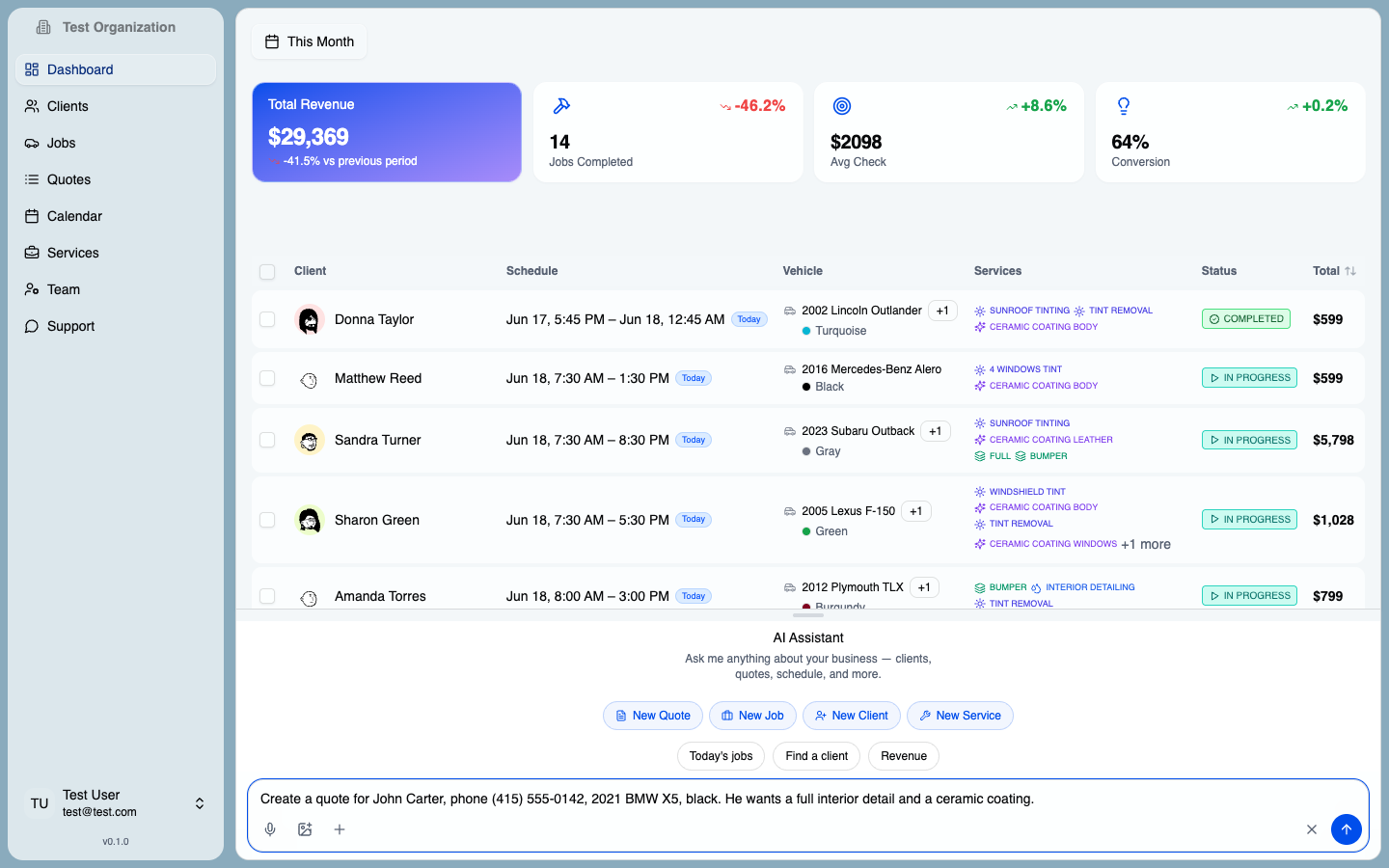Click the New Service suggestion chip
The width and height of the screenshot is (1389, 868).
point(960,716)
